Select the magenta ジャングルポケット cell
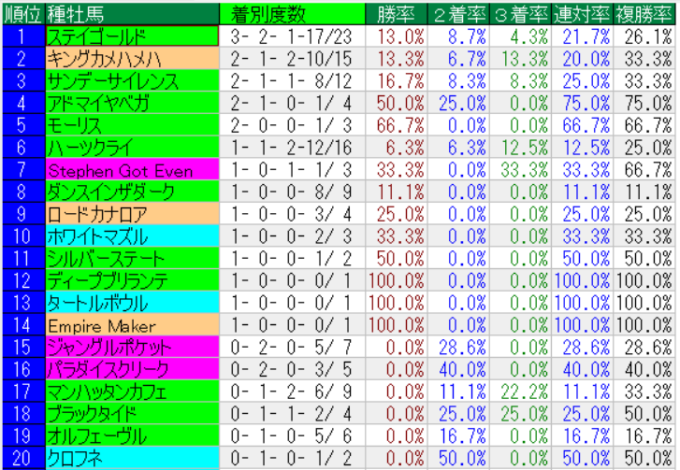 [x=130, y=348]
